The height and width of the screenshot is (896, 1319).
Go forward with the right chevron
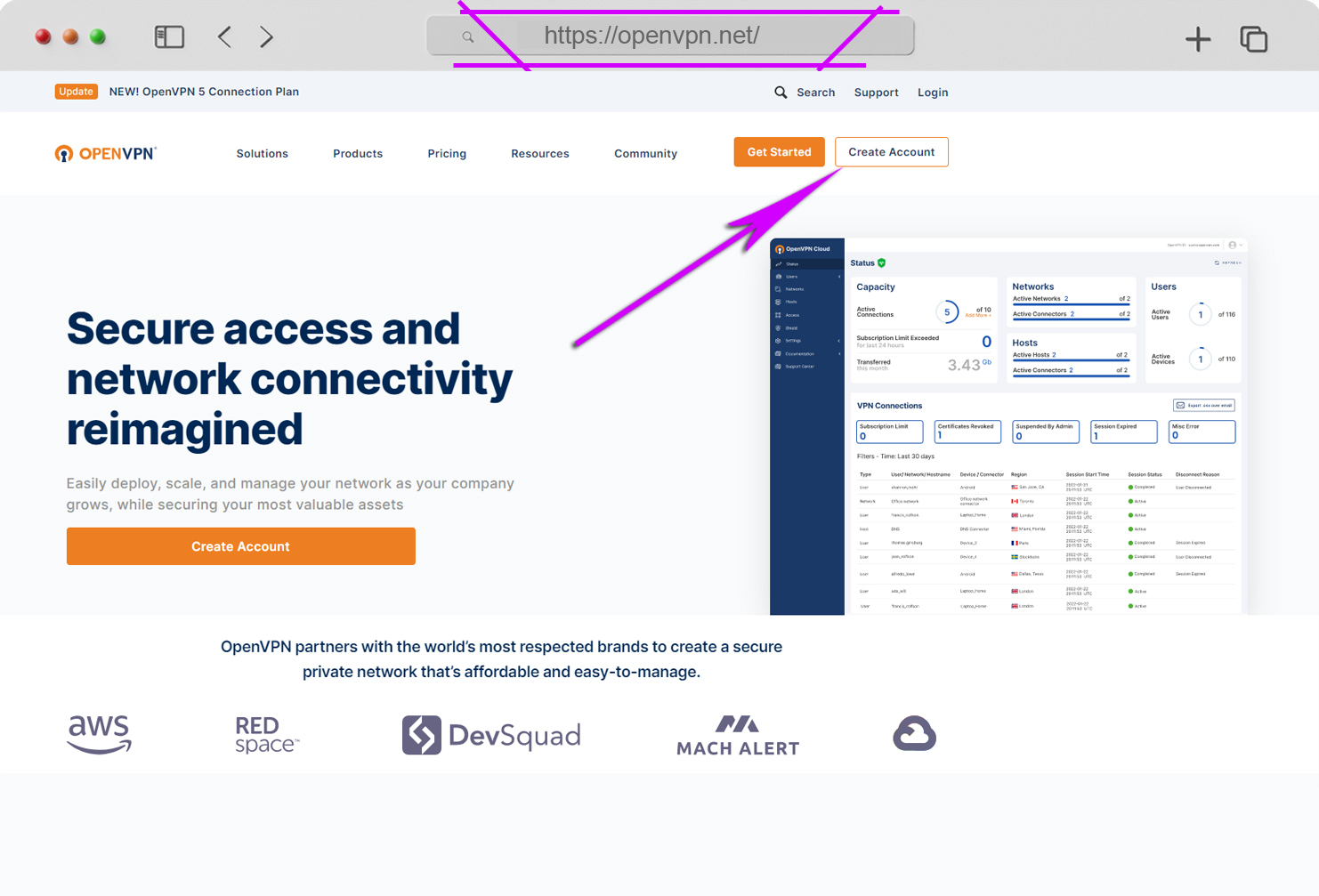pos(266,36)
